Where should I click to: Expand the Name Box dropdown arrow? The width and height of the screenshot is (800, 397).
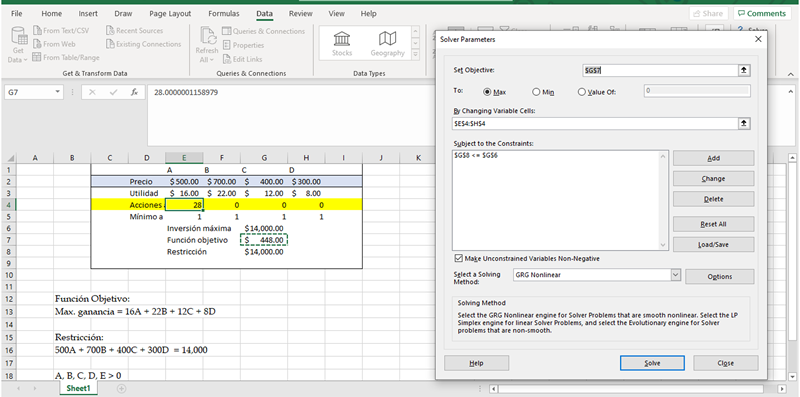pos(58,92)
